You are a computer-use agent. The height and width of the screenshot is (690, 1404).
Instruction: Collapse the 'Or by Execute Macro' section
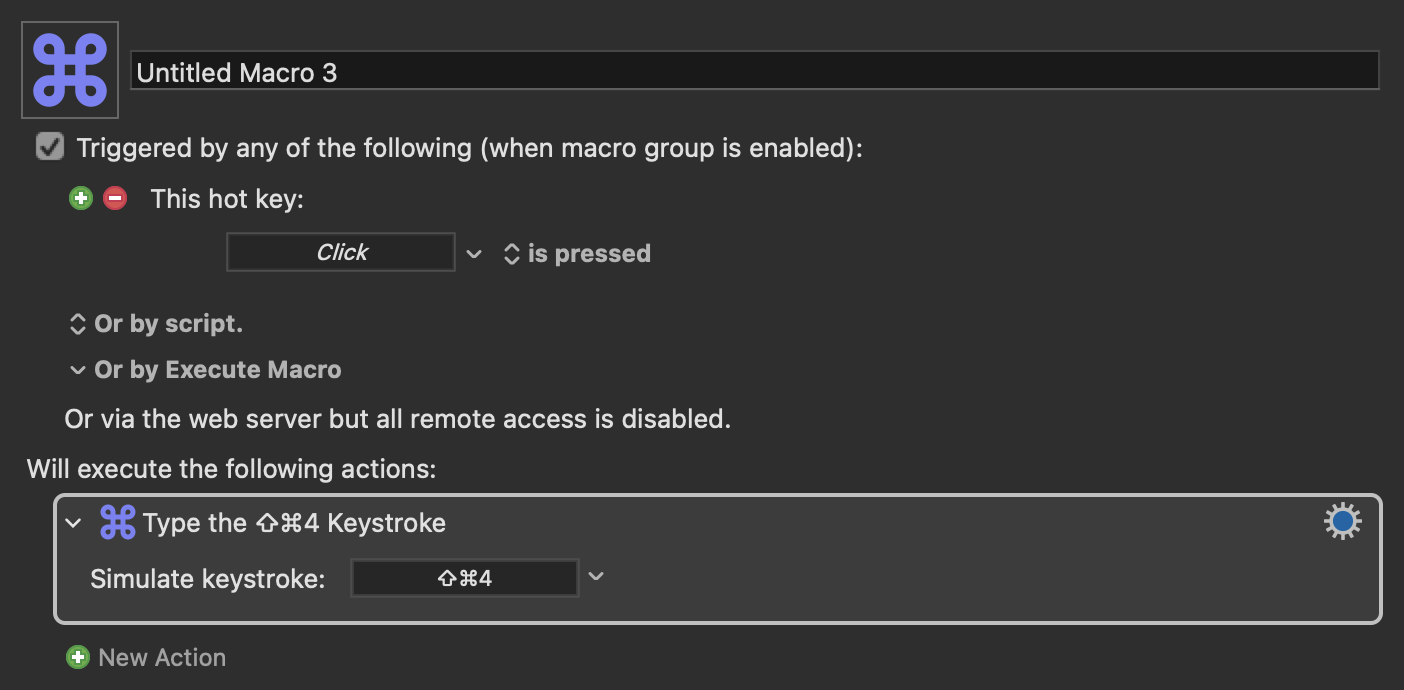coord(78,370)
